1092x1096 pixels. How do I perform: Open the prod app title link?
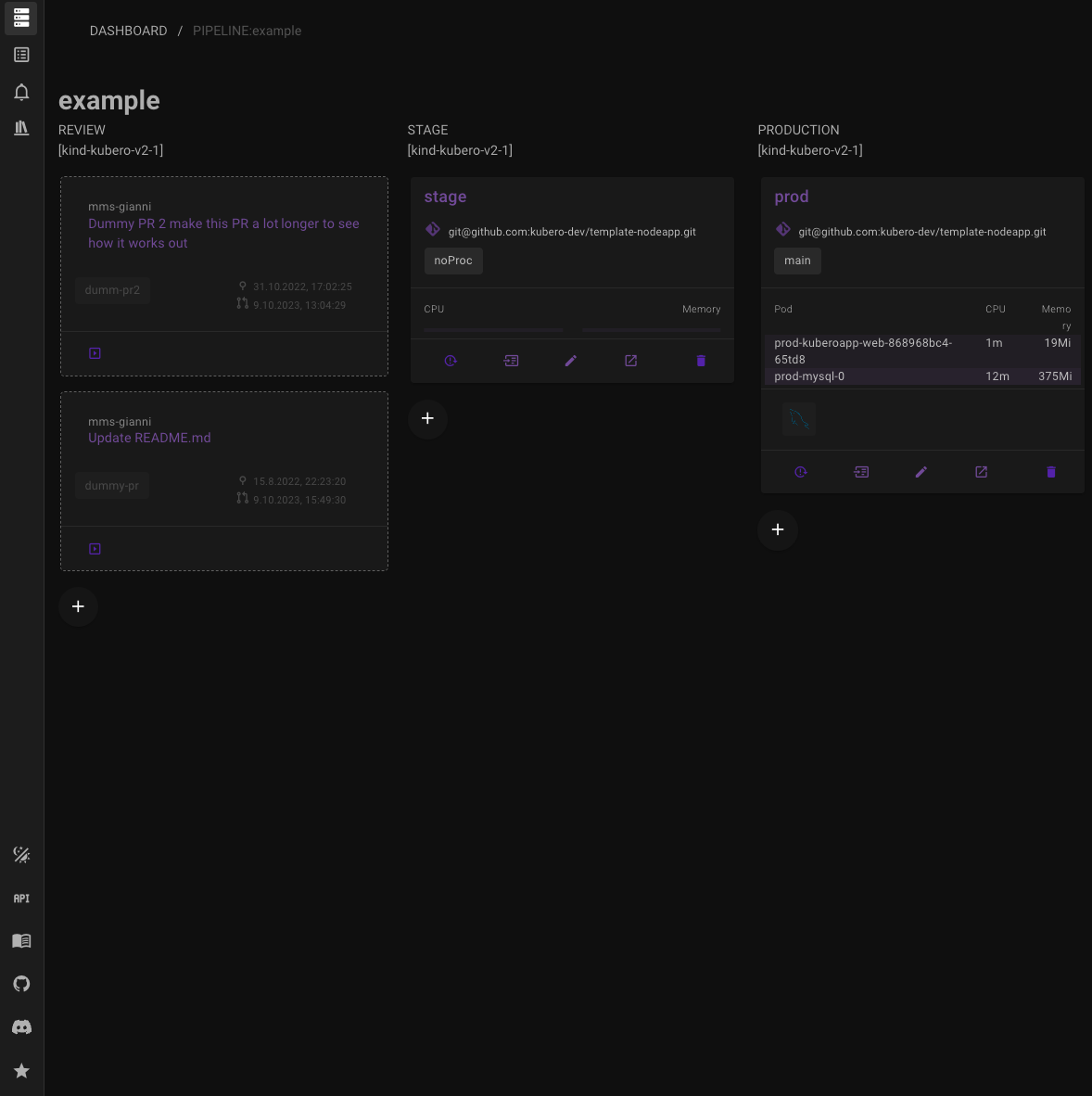tap(791, 197)
